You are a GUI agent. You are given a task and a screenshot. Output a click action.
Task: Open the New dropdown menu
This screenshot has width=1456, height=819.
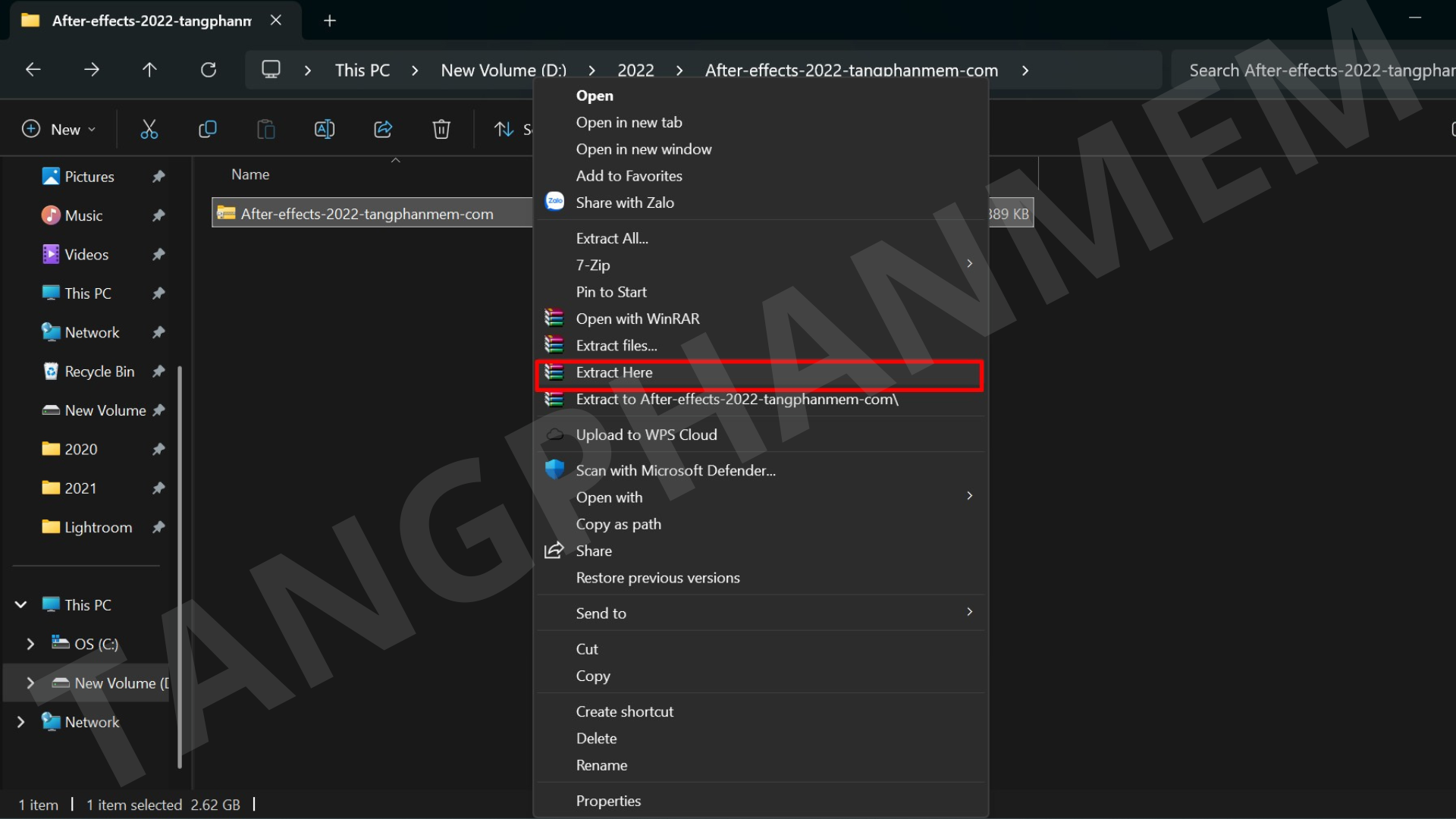pos(59,130)
